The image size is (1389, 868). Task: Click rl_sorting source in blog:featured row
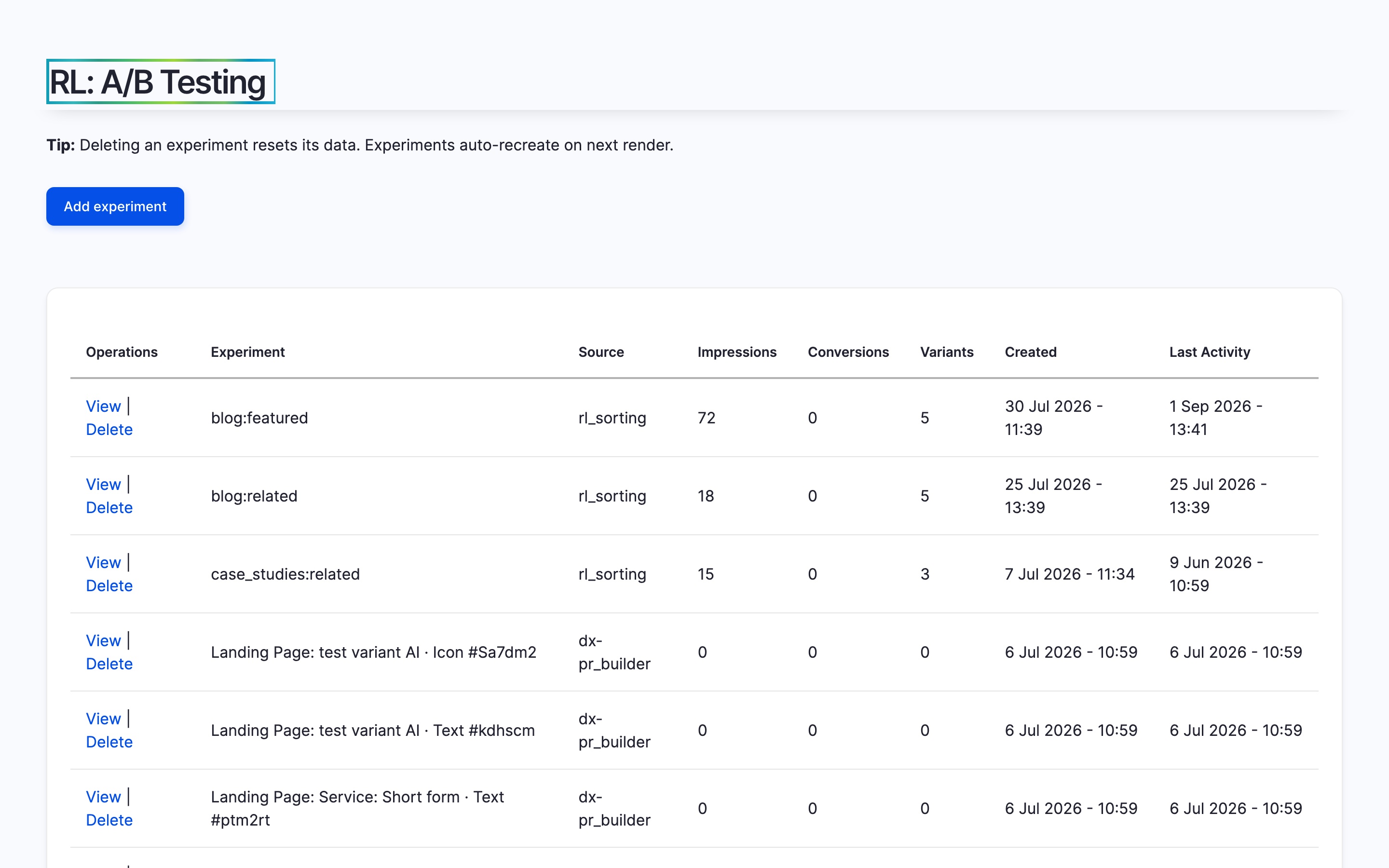(613, 418)
